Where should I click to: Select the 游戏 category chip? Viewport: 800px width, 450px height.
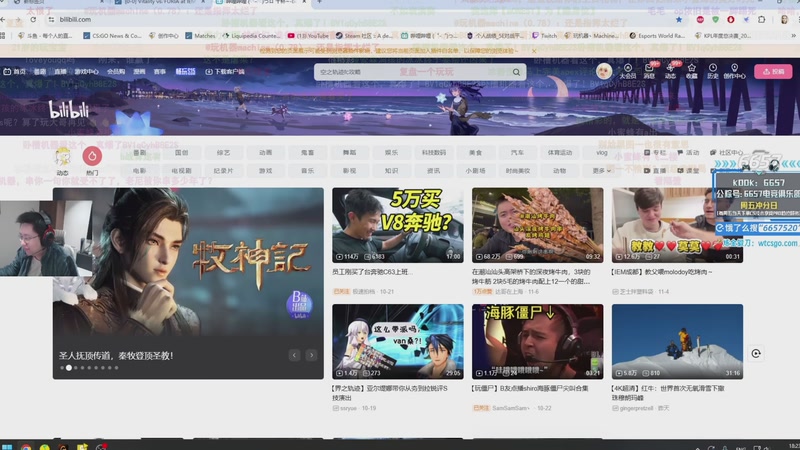(265, 171)
